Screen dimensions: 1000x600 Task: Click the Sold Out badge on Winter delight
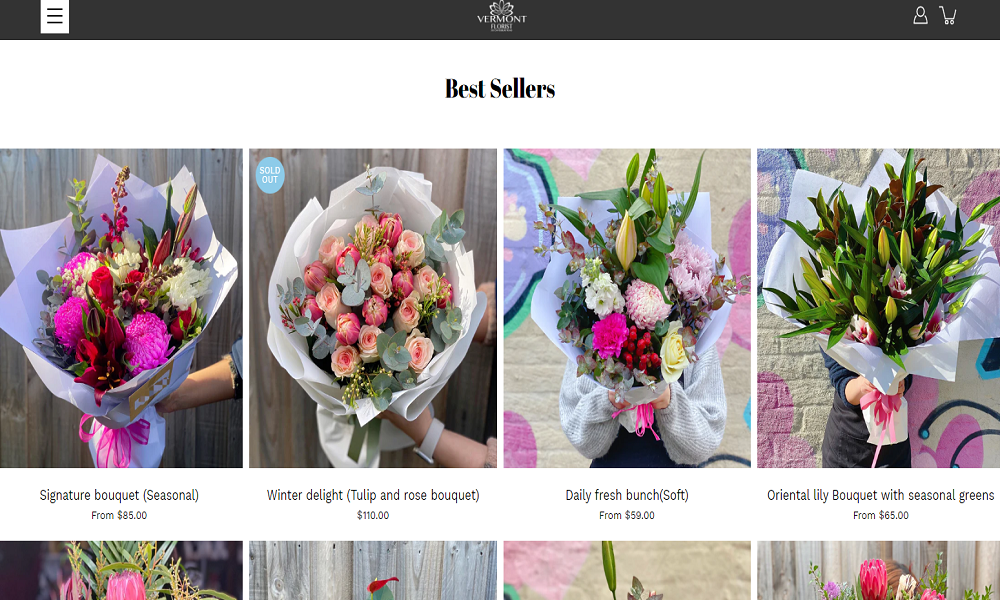click(x=270, y=175)
